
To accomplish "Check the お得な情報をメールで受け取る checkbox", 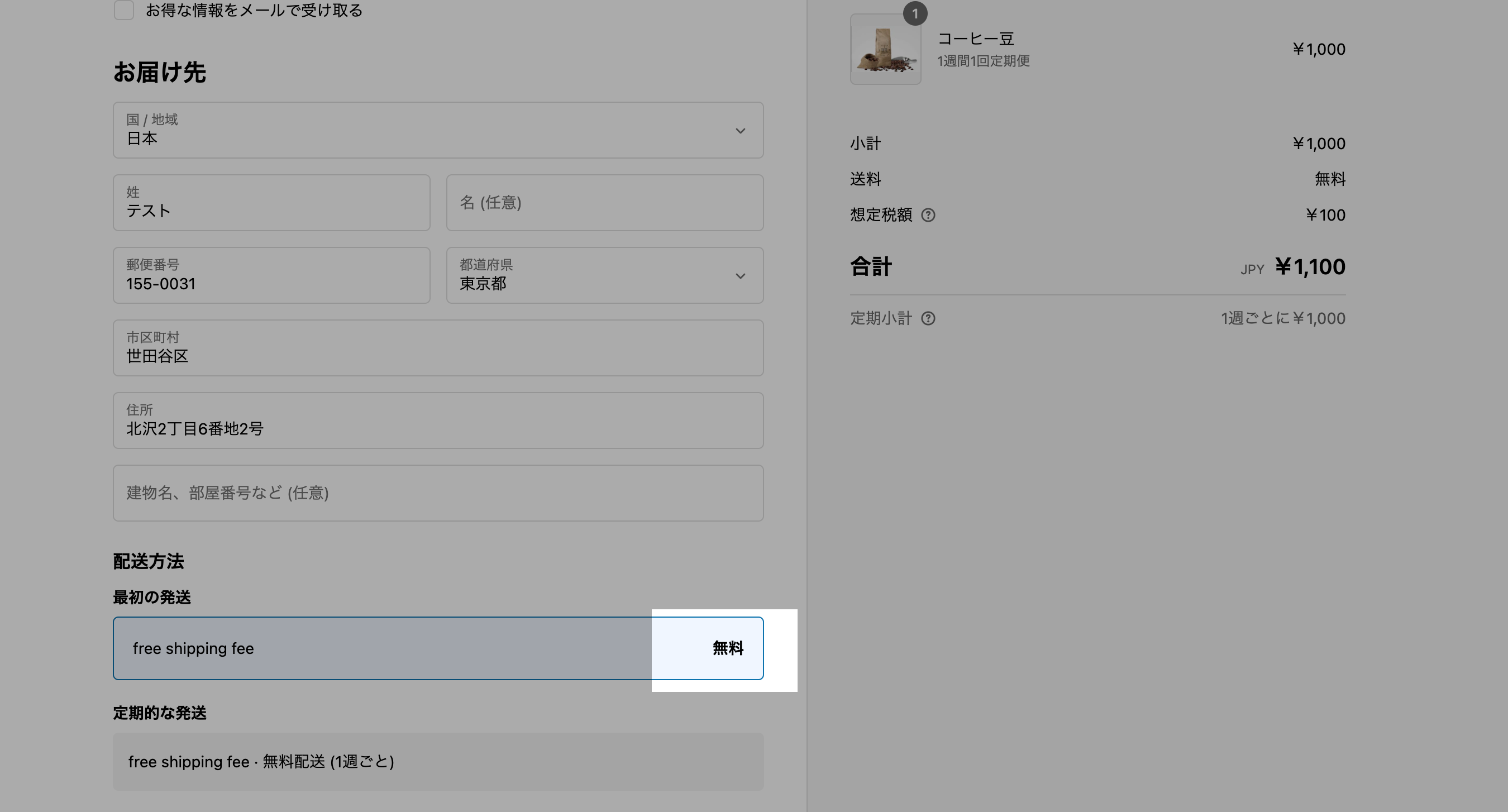I will (123, 10).
